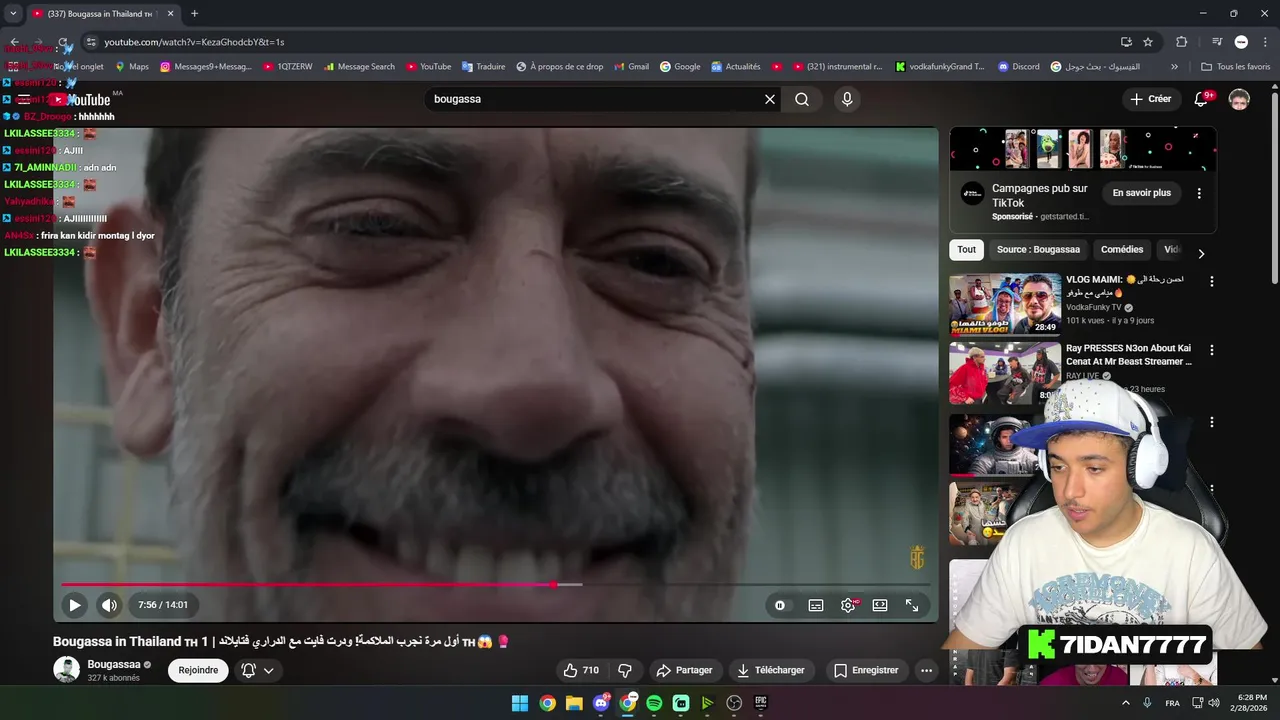Select the Comédies filter chip
The image size is (1280, 720).
[1122, 250]
